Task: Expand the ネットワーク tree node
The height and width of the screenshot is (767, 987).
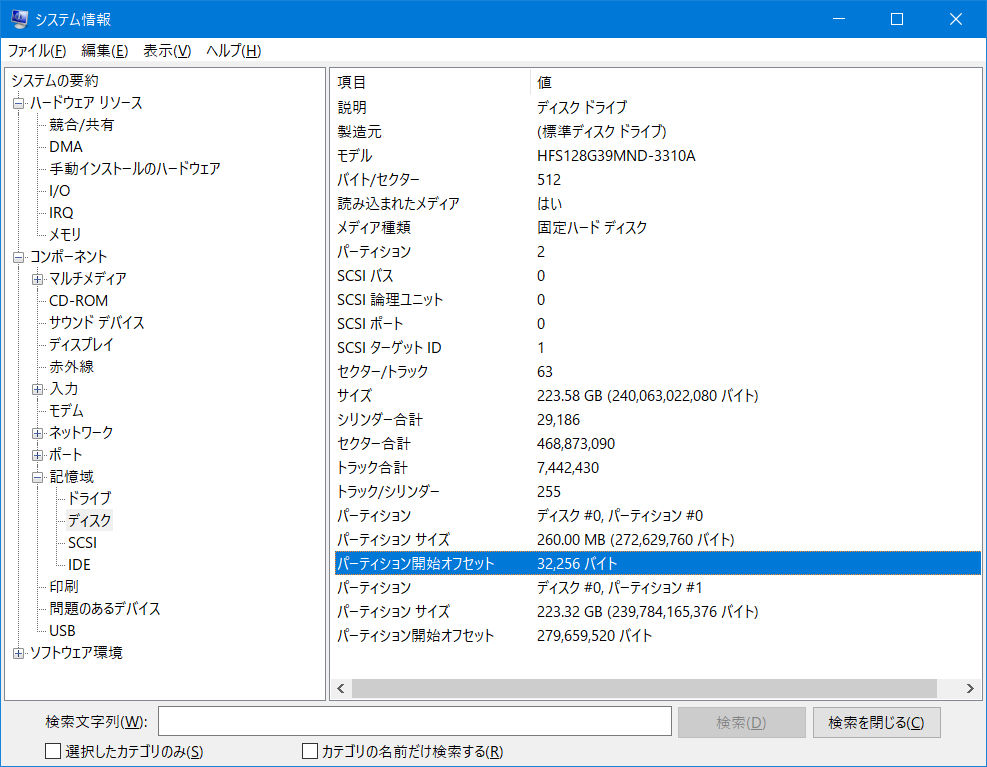Action: click(38, 433)
